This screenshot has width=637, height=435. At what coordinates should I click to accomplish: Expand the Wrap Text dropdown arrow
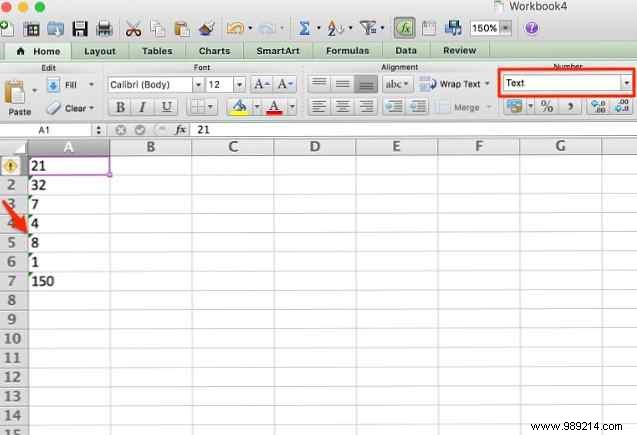tap(487, 84)
